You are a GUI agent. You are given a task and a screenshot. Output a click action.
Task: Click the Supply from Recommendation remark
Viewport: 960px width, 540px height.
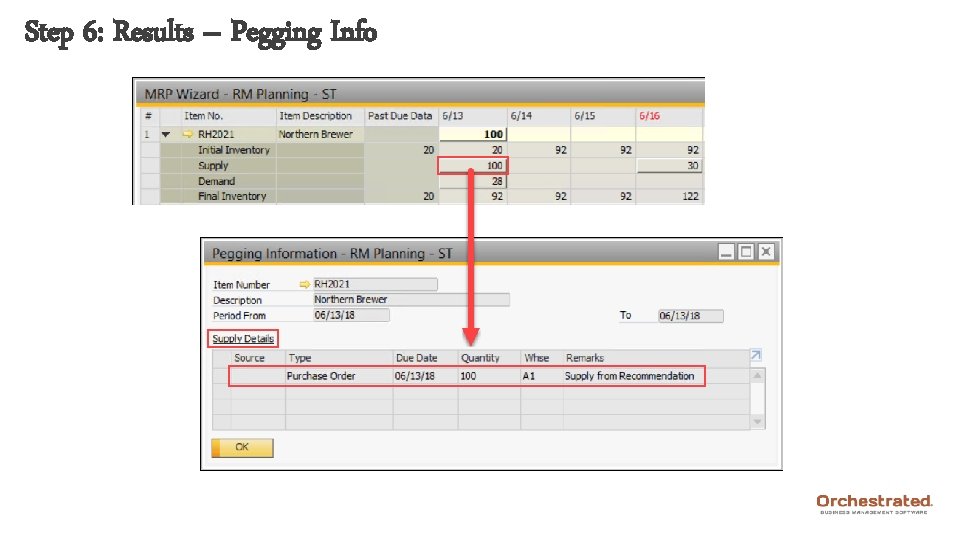point(629,376)
